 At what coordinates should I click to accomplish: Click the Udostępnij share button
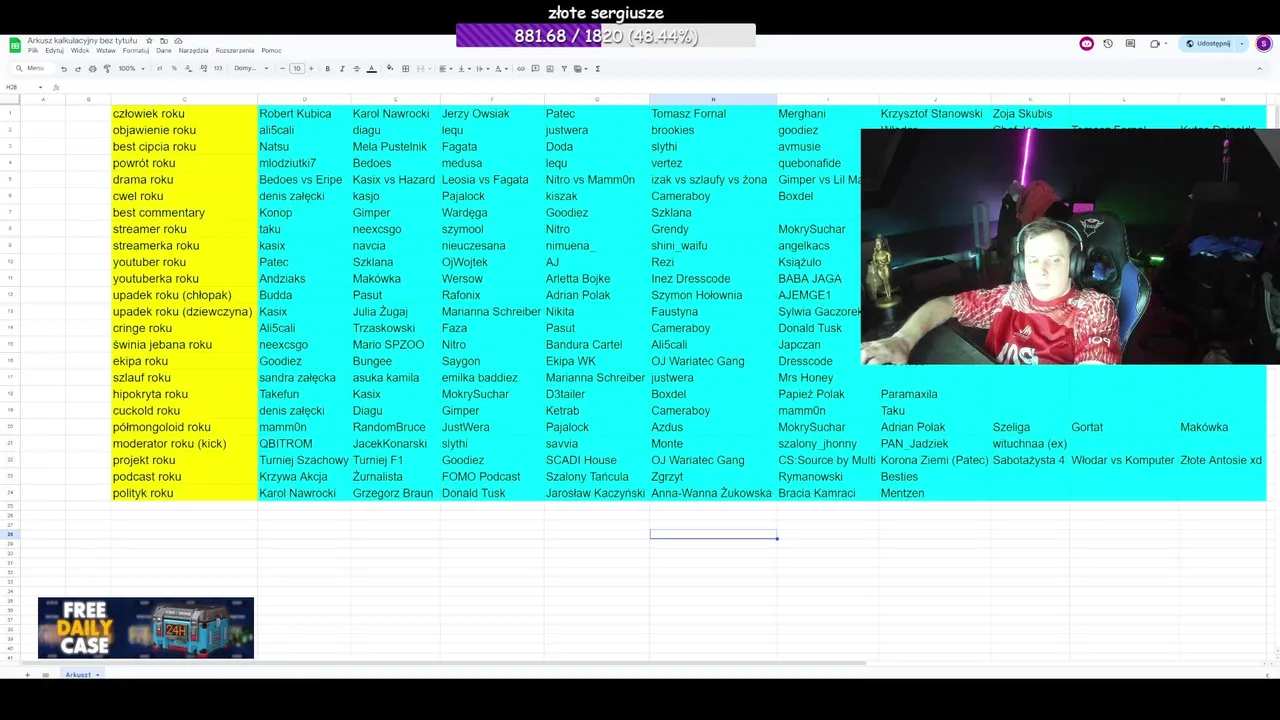coord(1207,44)
